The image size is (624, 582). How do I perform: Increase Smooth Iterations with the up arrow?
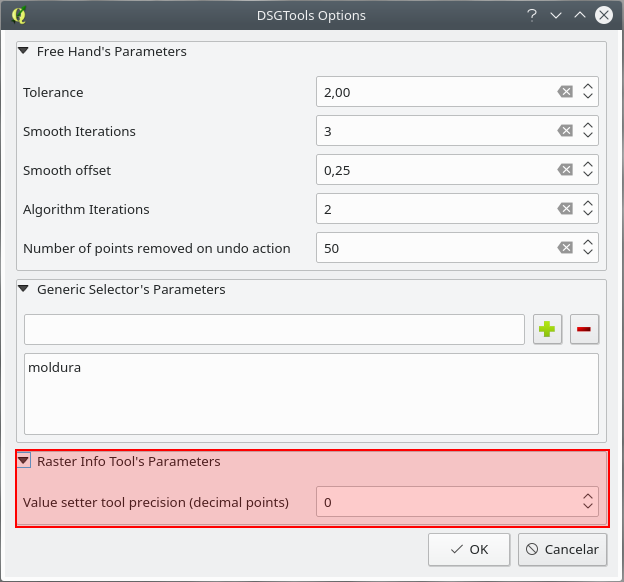pyautogui.click(x=588, y=126)
